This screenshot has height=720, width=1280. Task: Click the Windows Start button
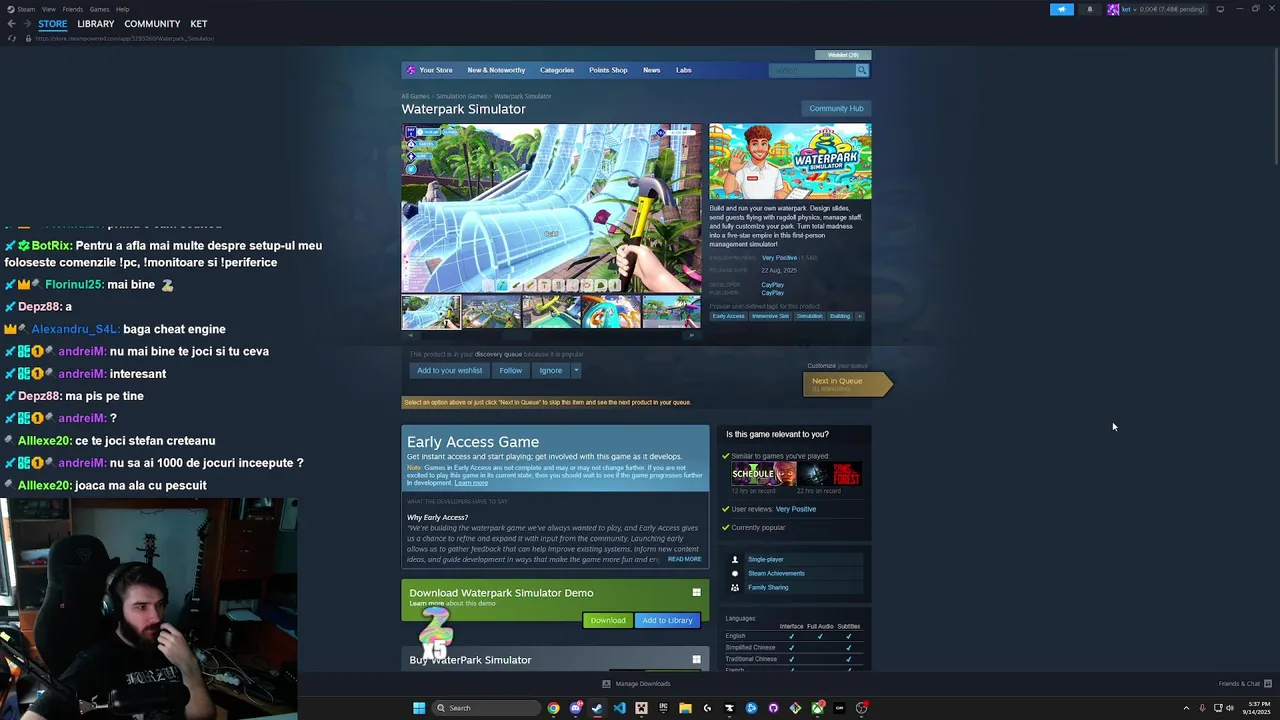[x=419, y=708]
